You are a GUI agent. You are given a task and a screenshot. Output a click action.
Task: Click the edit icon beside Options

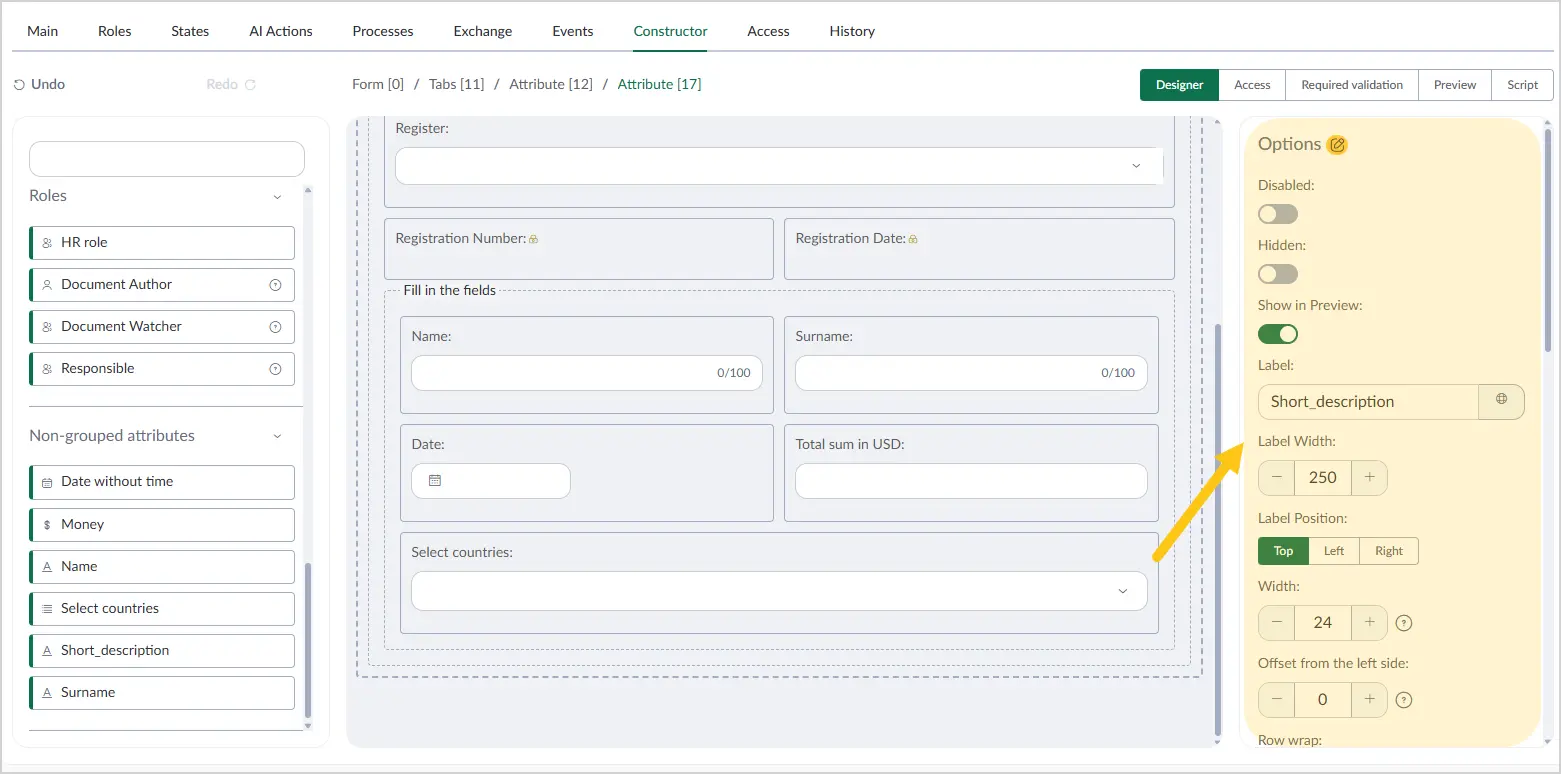pyautogui.click(x=1337, y=145)
